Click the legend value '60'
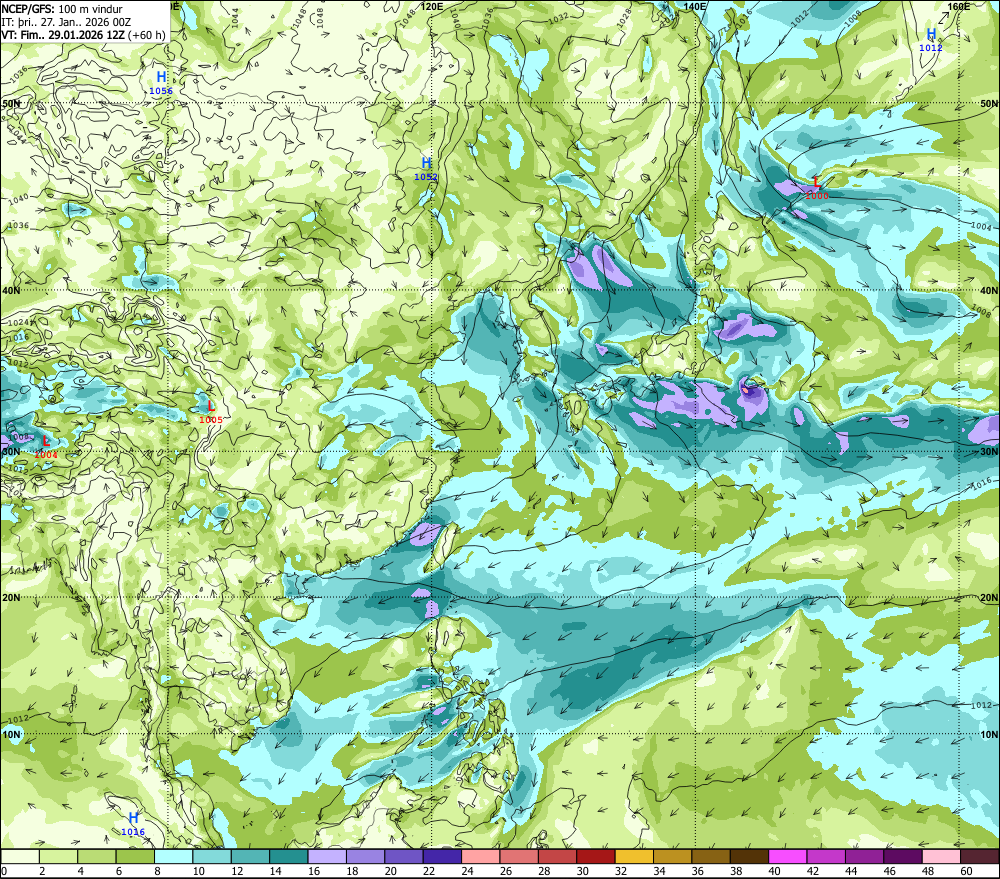Viewport: 1000px width, 879px height. coord(967,871)
